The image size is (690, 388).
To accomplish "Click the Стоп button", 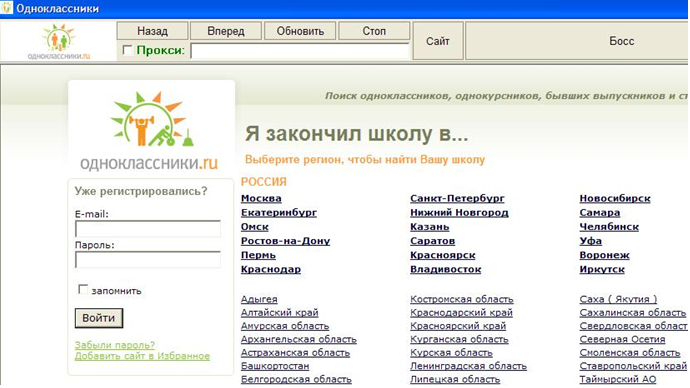I will tap(374, 31).
